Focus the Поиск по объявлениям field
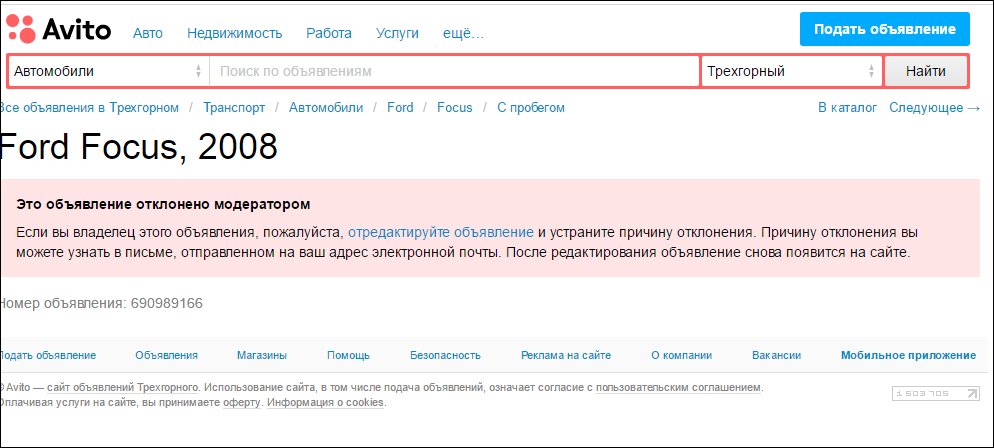 (x=455, y=72)
